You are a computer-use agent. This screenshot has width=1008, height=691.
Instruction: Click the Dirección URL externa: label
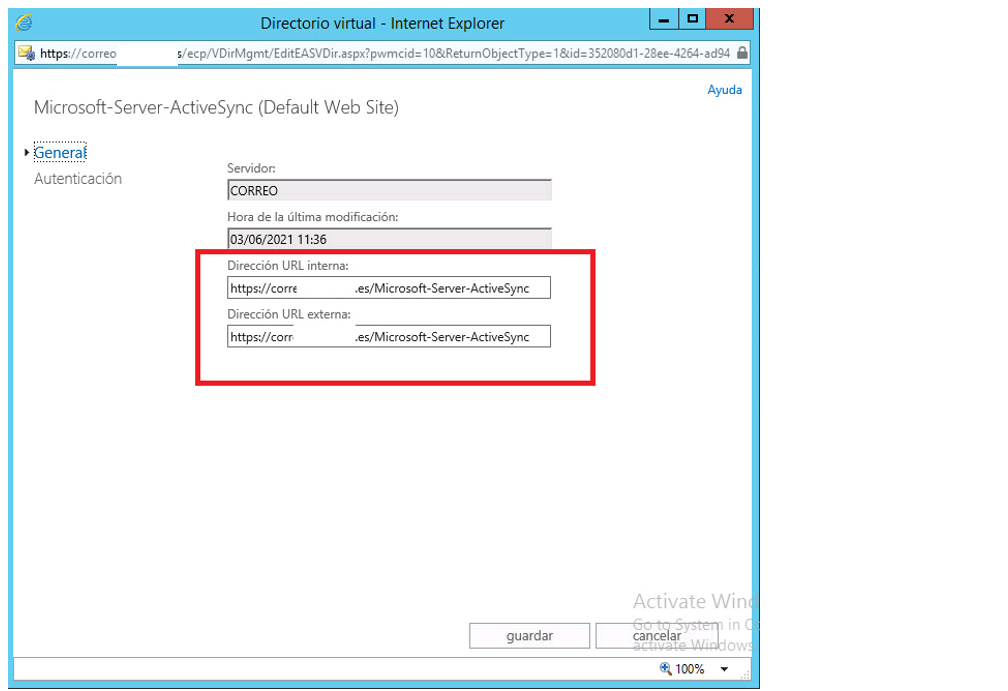pos(289,314)
